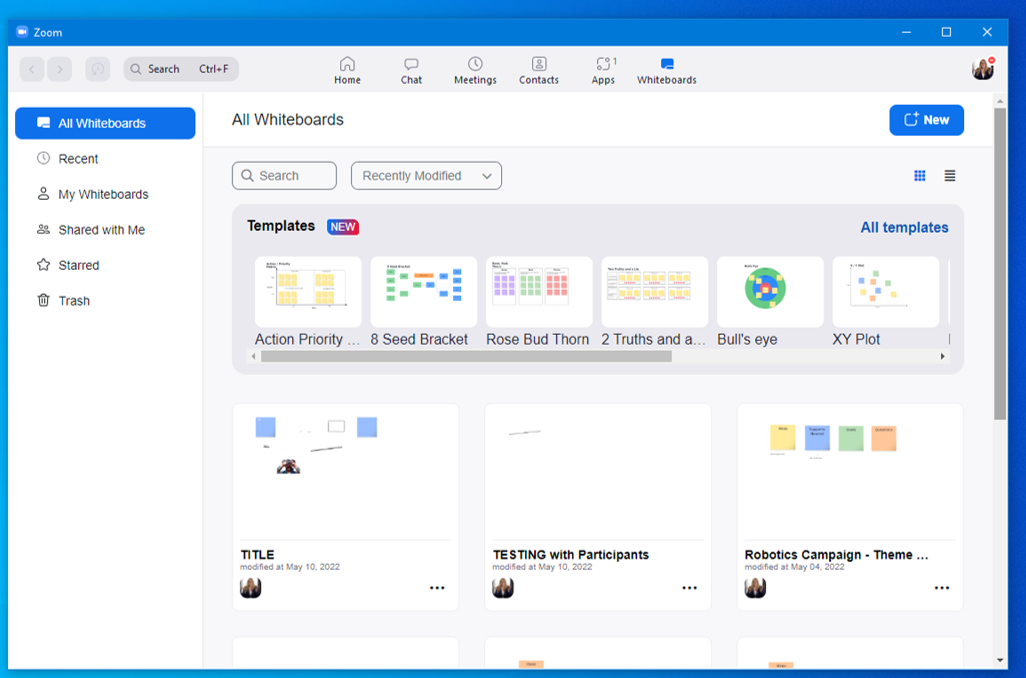This screenshot has height=678, width=1026.
Task: Minimize the Zoom window
Action: (x=906, y=32)
